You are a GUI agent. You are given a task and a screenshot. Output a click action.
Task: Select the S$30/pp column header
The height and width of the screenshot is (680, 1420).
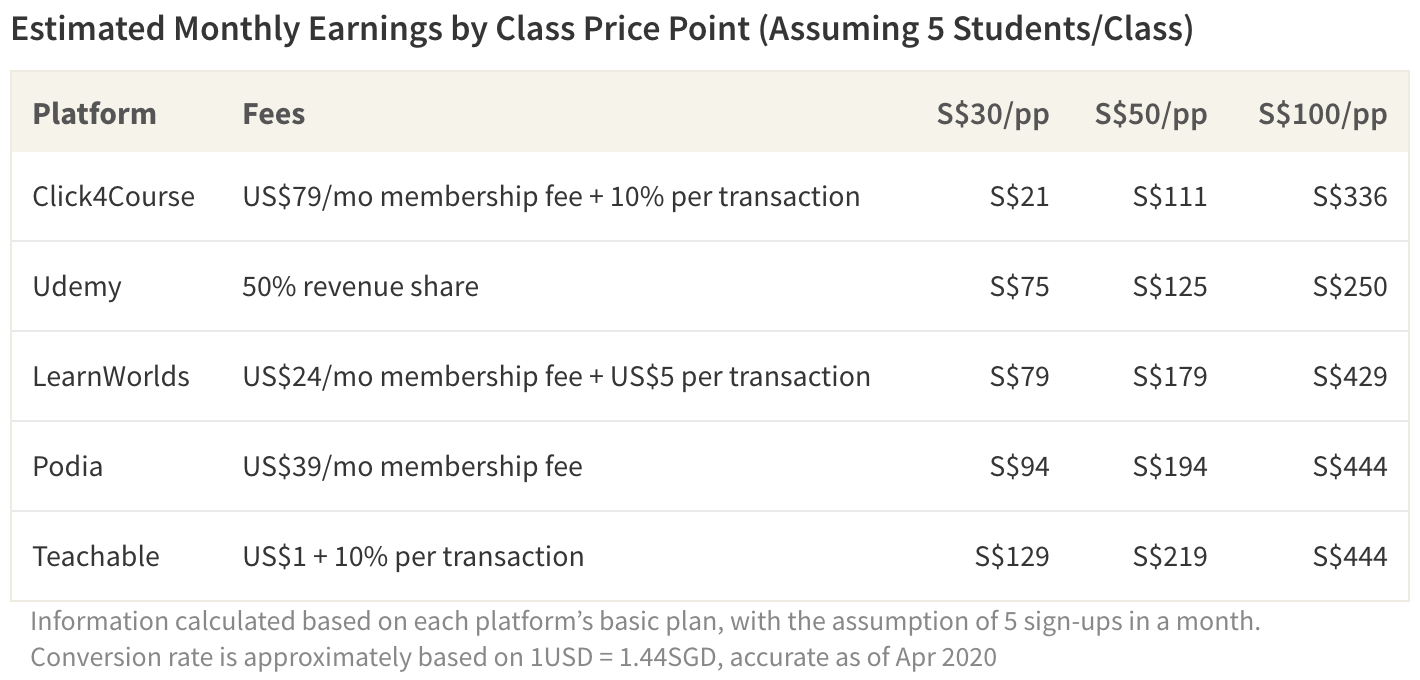click(x=992, y=114)
